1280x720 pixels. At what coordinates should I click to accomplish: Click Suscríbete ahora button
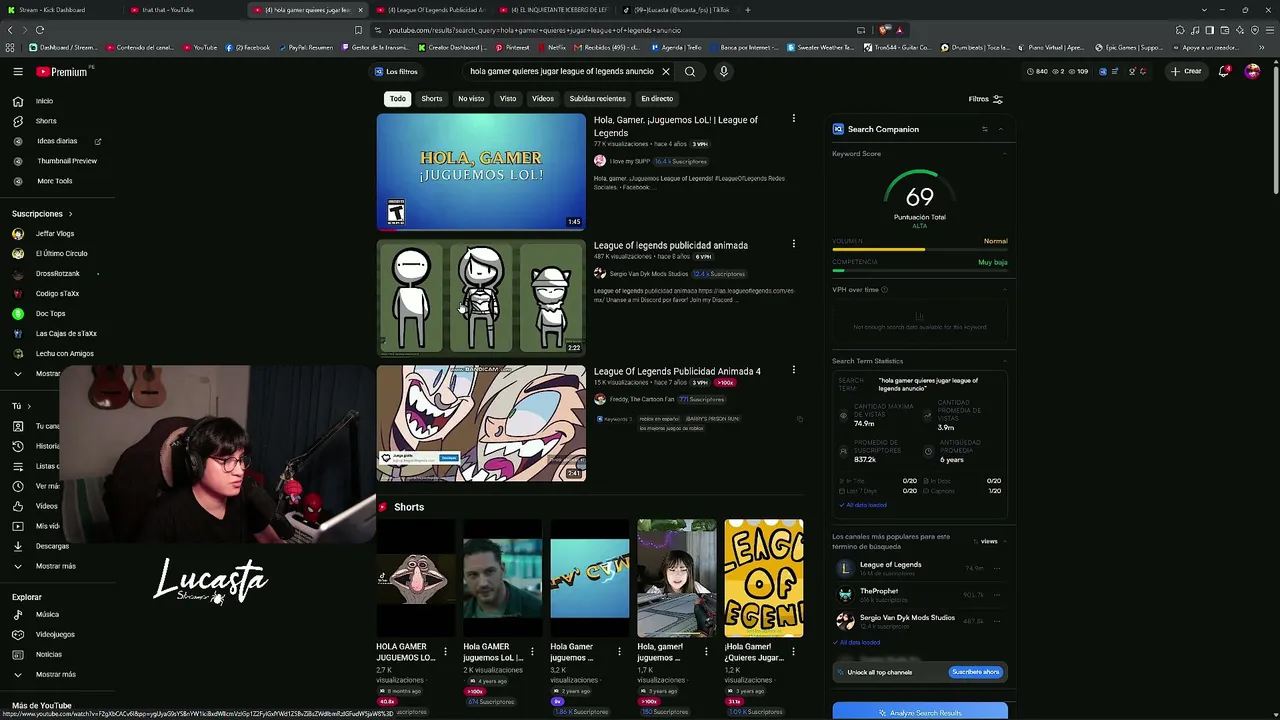[975, 672]
